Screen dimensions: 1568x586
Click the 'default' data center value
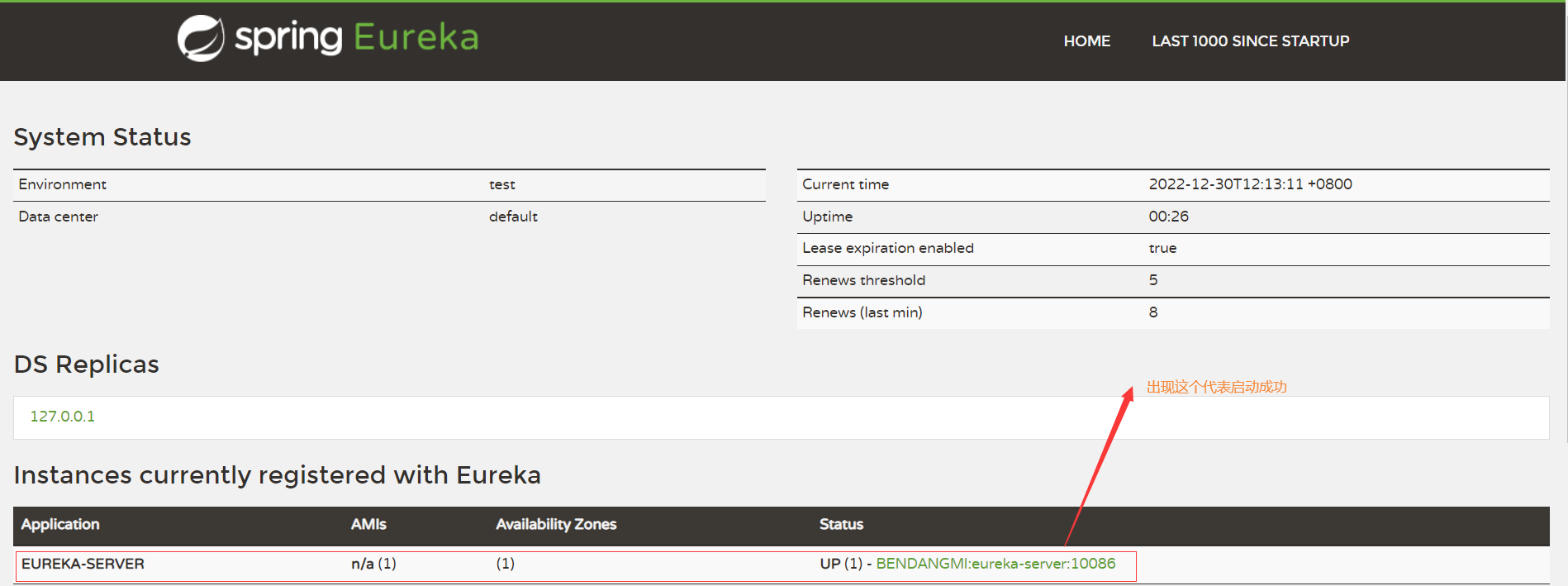(x=513, y=217)
